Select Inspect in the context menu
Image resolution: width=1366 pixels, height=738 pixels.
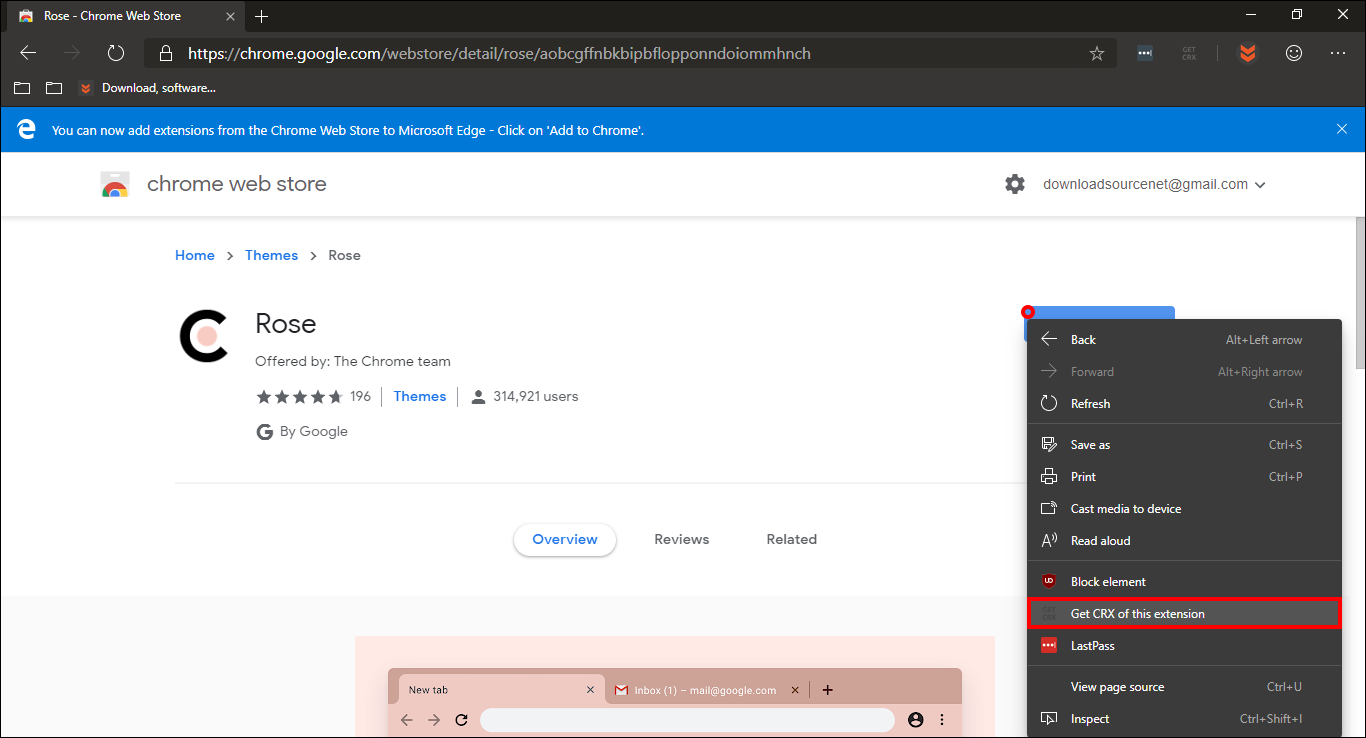(x=1184, y=719)
